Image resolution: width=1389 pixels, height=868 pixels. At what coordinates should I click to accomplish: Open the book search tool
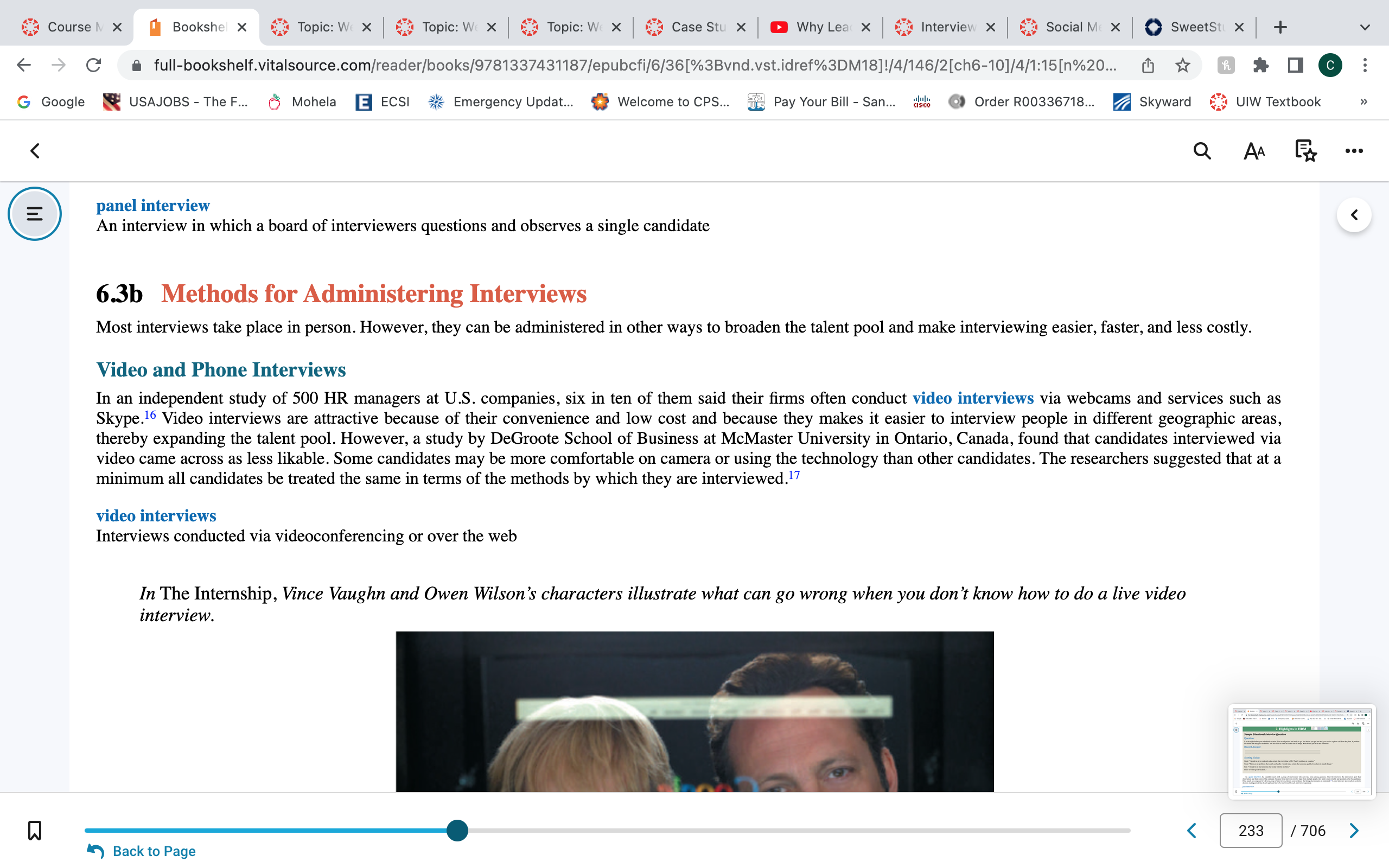tap(1202, 151)
